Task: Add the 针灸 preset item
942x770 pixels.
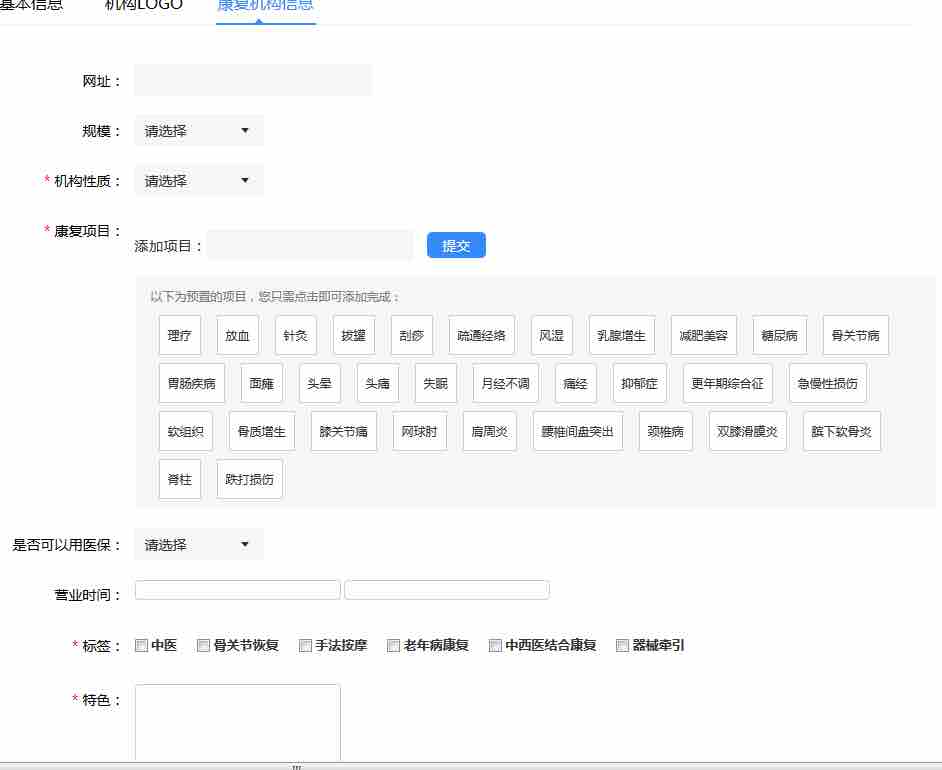Action: (x=296, y=336)
